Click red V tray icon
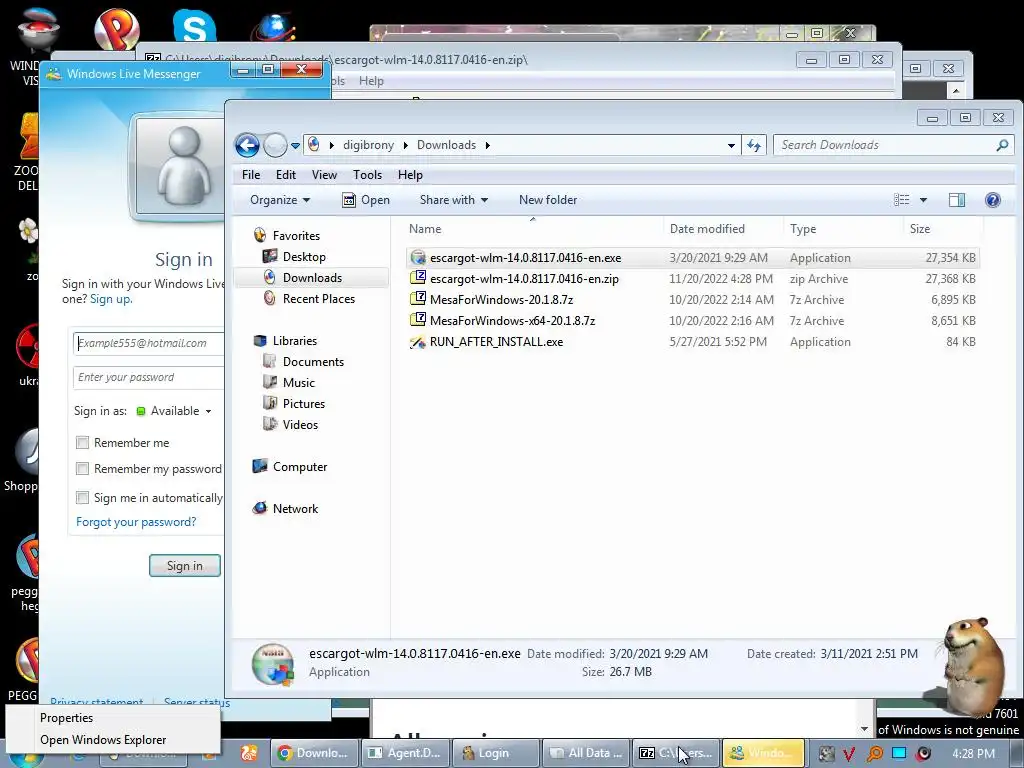Image resolution: width=1024 pixels, height=768 pixels. tap(849, 754)
